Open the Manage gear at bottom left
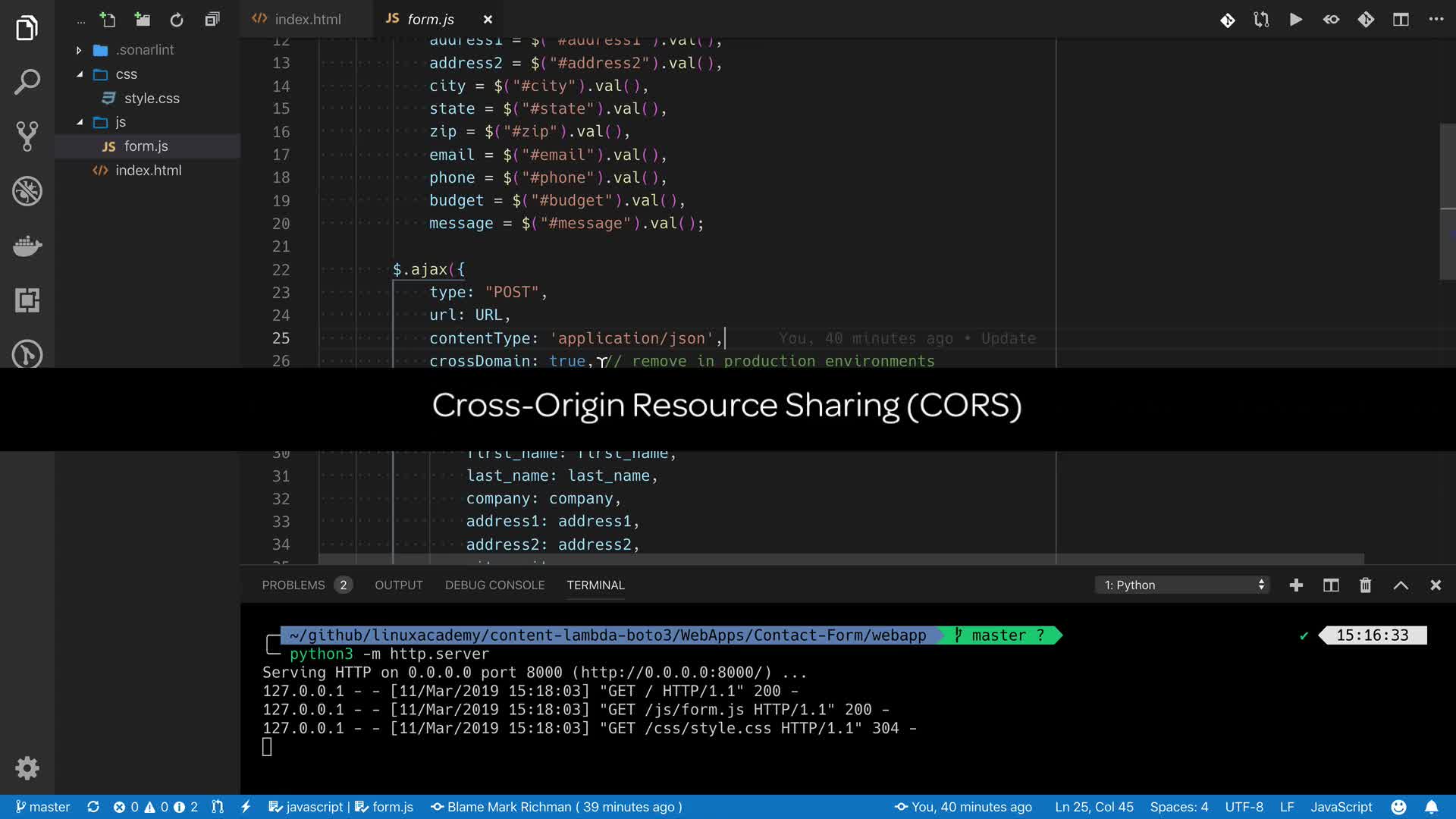The height and width of the screenshot is (819, 1456). pos(27,768)
